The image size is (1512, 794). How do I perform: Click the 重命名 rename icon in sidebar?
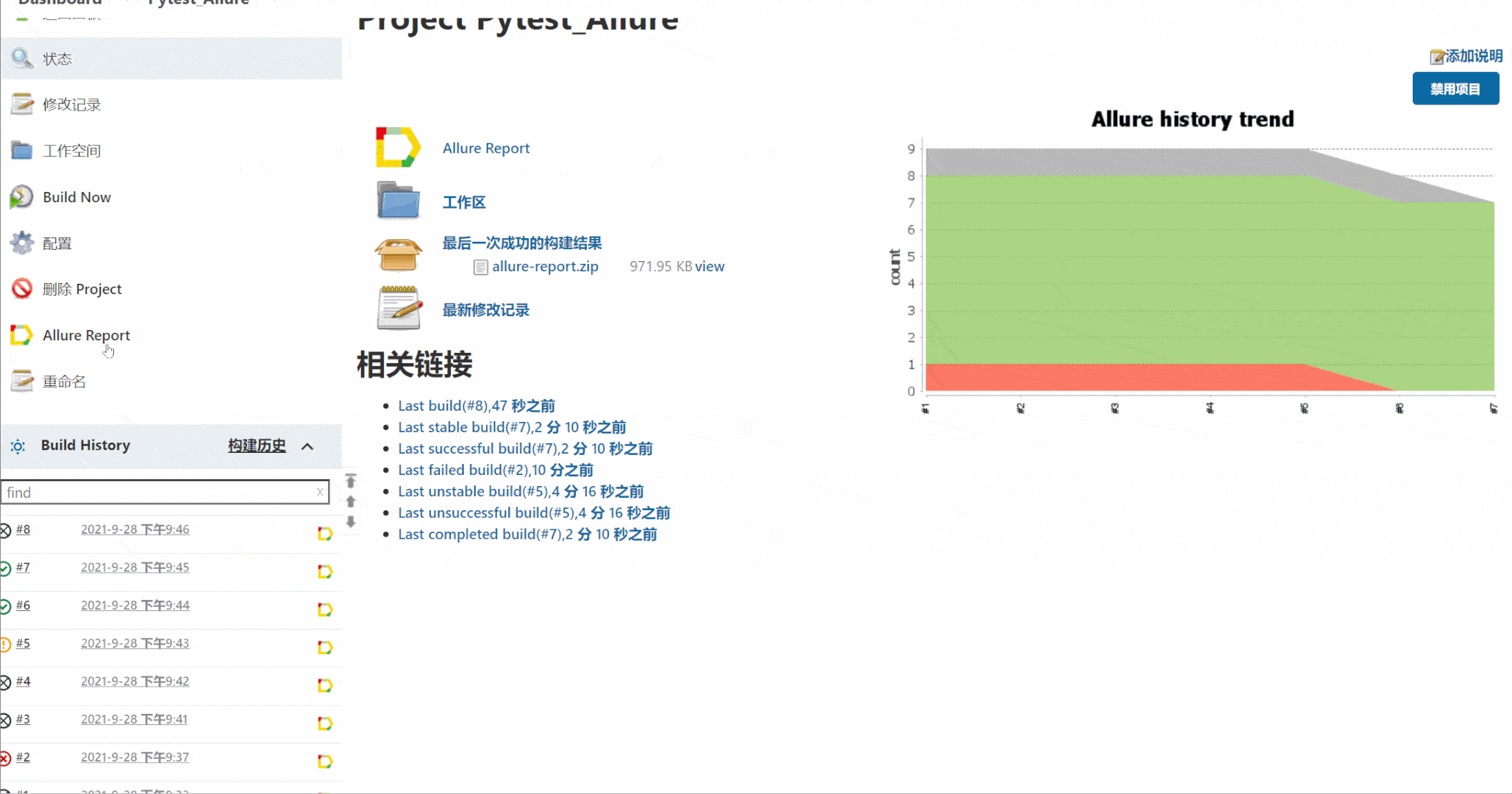coord(21,381)
